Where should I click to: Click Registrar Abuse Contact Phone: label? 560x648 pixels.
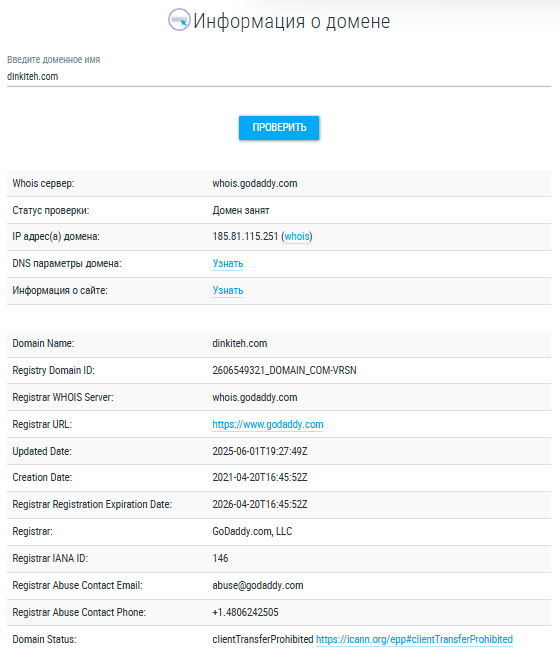pyautogui.click(x=79, y=612)
